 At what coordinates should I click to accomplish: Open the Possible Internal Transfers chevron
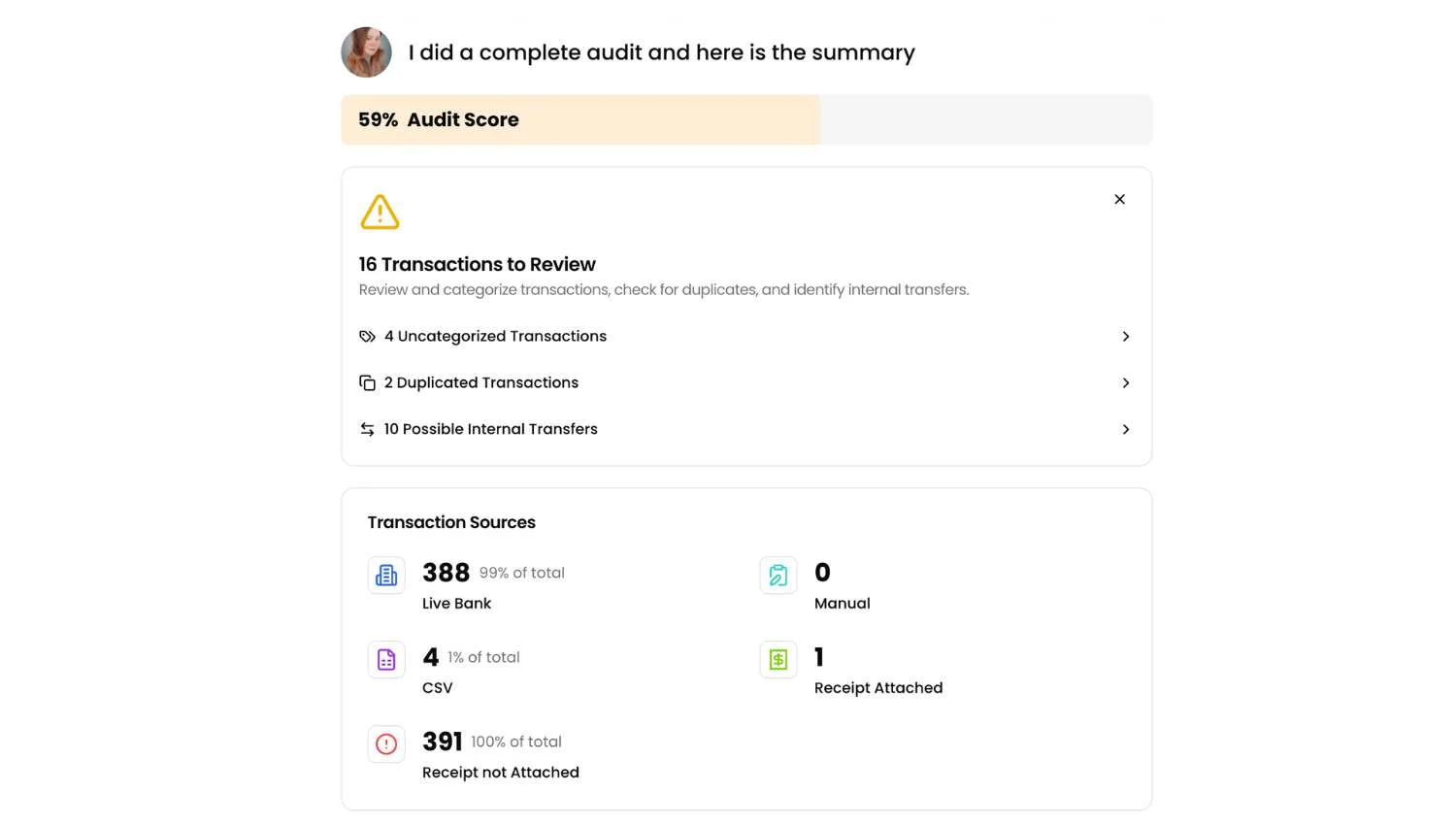click(1126, 429)
